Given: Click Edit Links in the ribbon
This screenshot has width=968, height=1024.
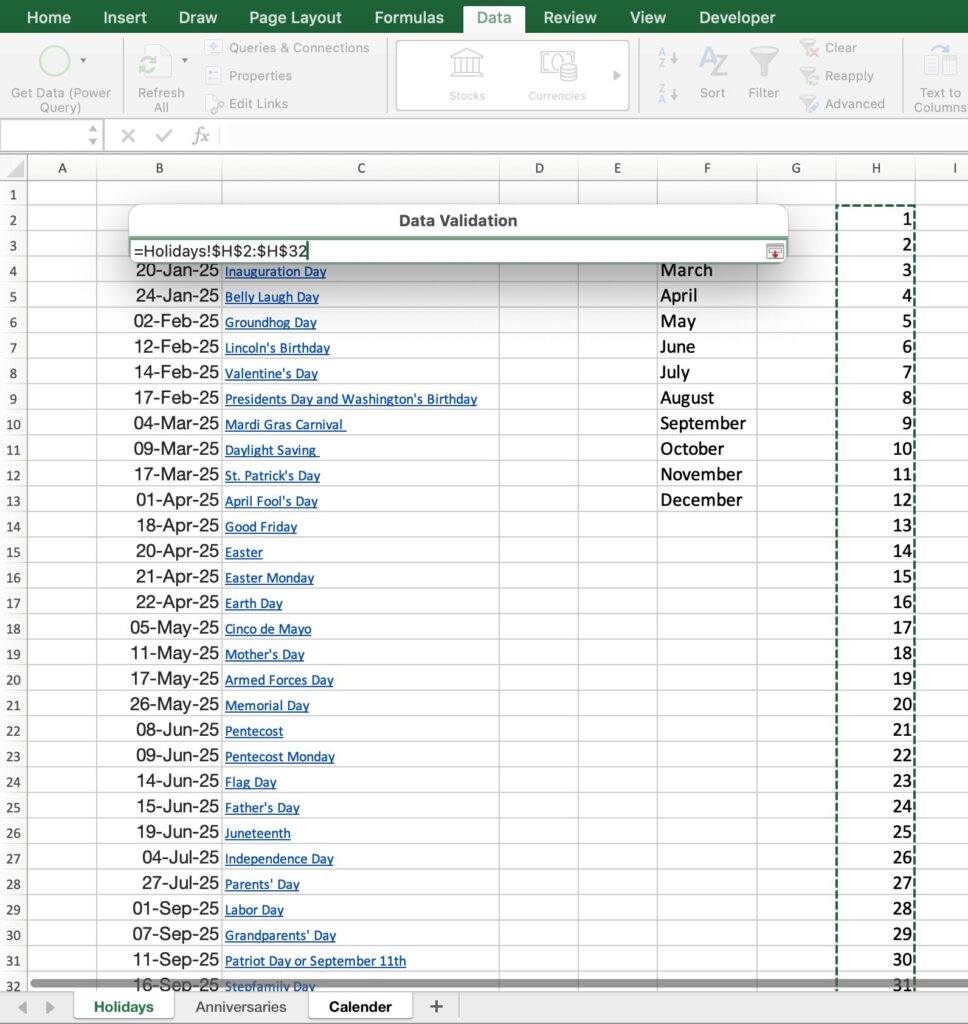Looking at the screenshot, I should coord(247,104).
